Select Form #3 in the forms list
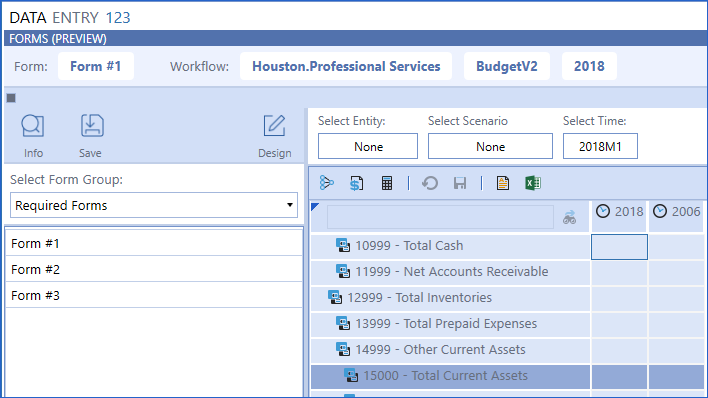 click(154, 295)
